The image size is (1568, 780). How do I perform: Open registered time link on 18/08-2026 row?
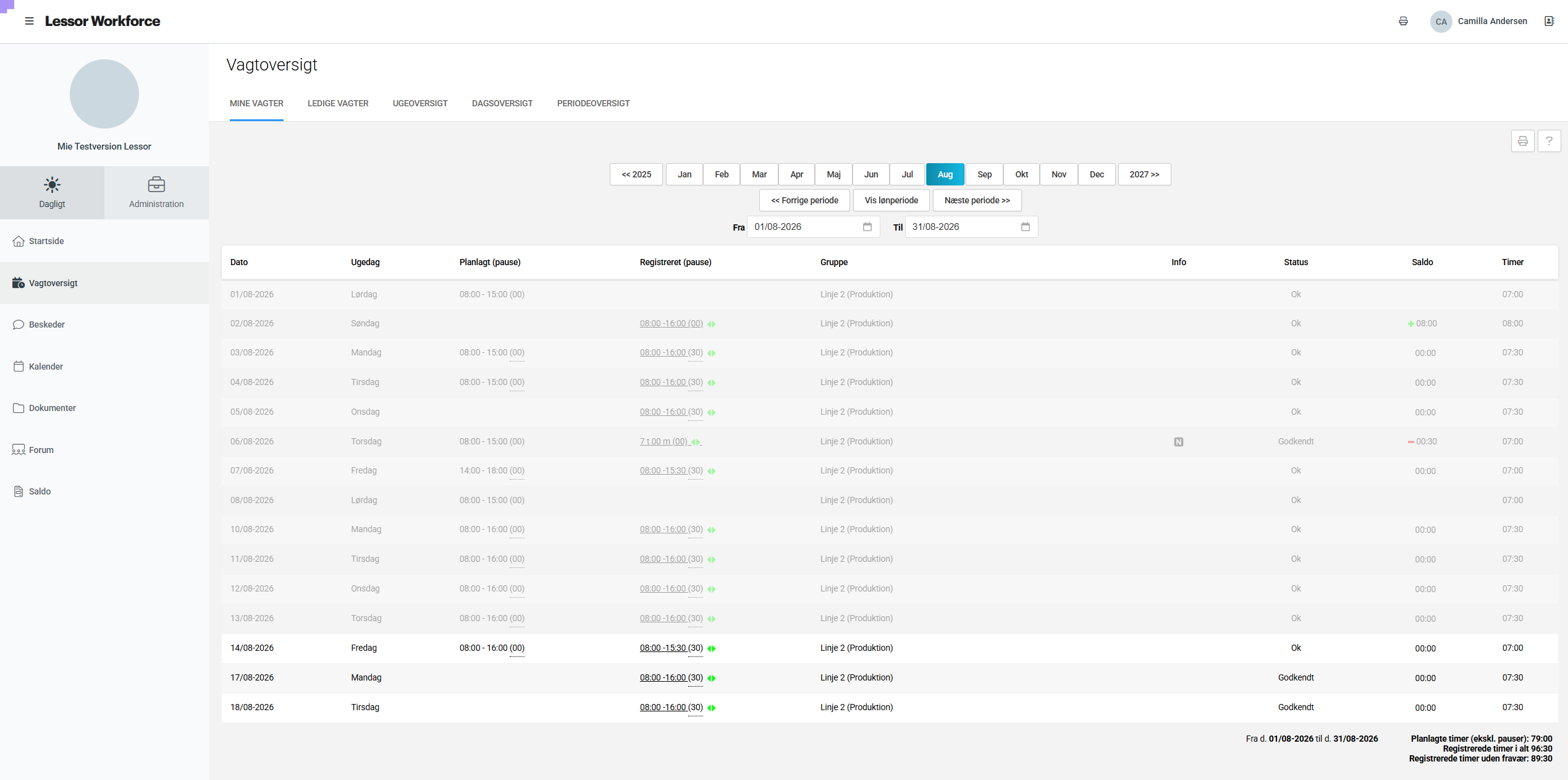point(671,707)
